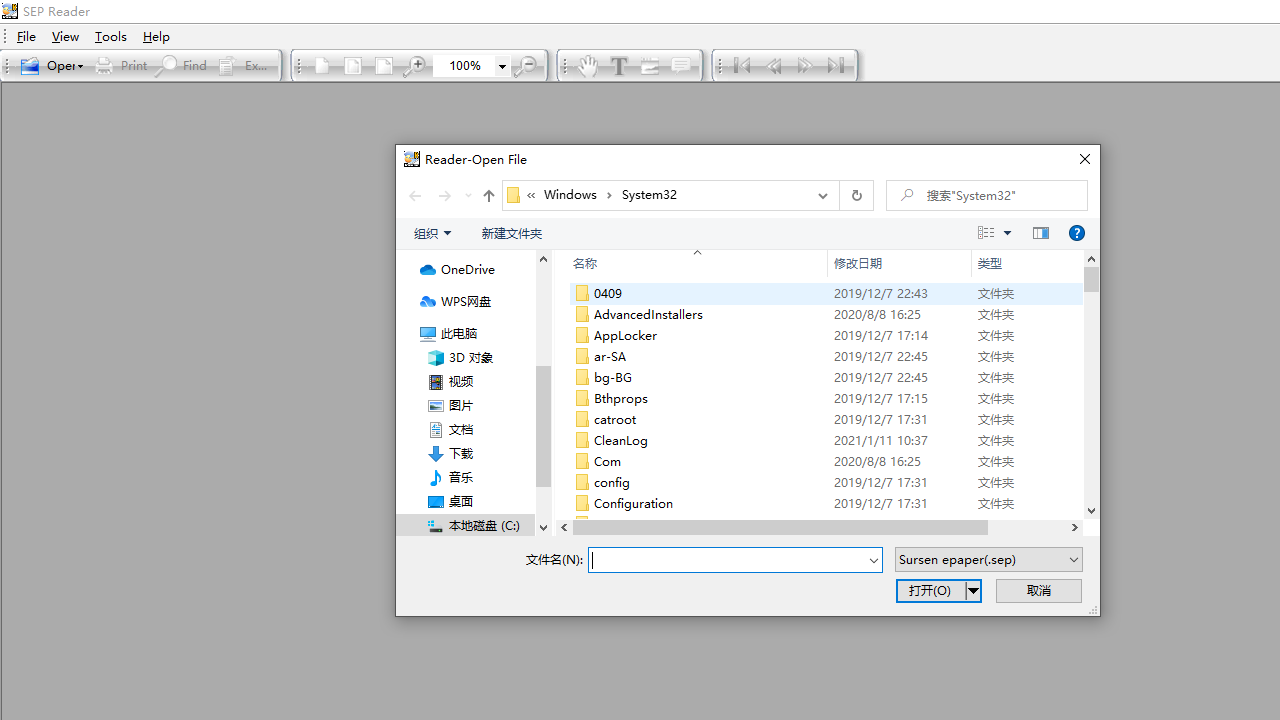Viewport: 1280px width, 720px height.
Task: Jump to the first page
Action: coord(742,66)
